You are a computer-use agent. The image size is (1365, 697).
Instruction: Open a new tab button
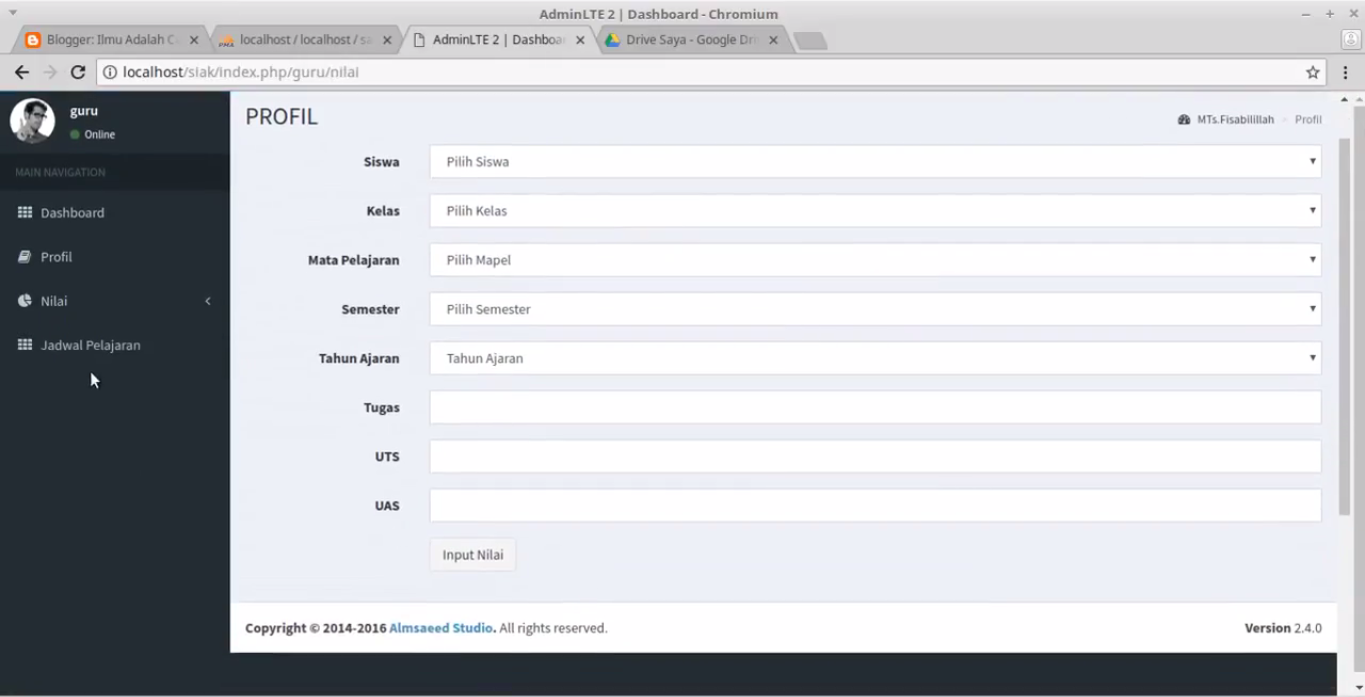pyautogui.click(x=810, y=40)
